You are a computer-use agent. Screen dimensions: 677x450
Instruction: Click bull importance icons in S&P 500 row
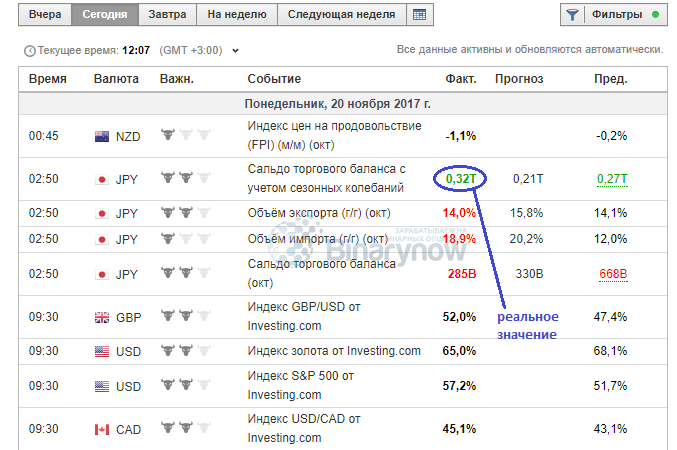click(x=186, y=384)
